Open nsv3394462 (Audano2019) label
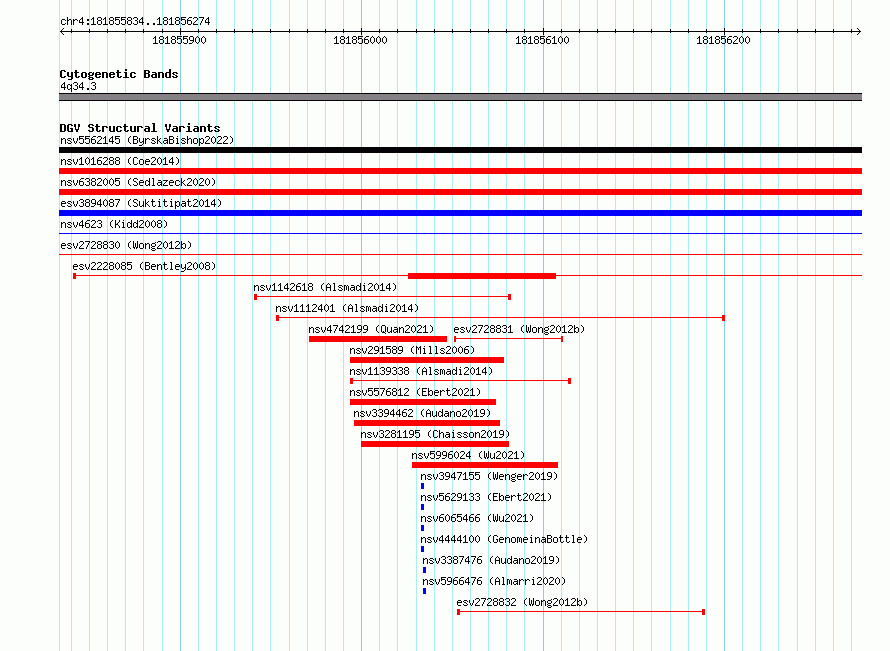Screen dimensions: 890x651 point(422,413)
